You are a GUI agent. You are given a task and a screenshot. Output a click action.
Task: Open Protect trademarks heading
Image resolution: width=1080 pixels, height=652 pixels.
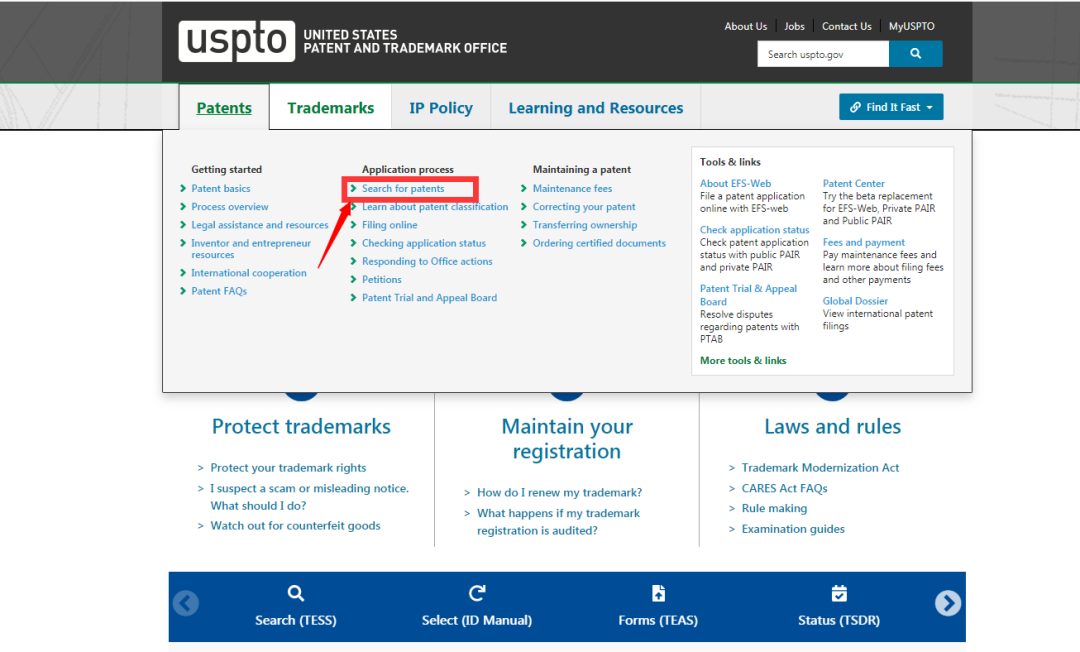point(301,426)
